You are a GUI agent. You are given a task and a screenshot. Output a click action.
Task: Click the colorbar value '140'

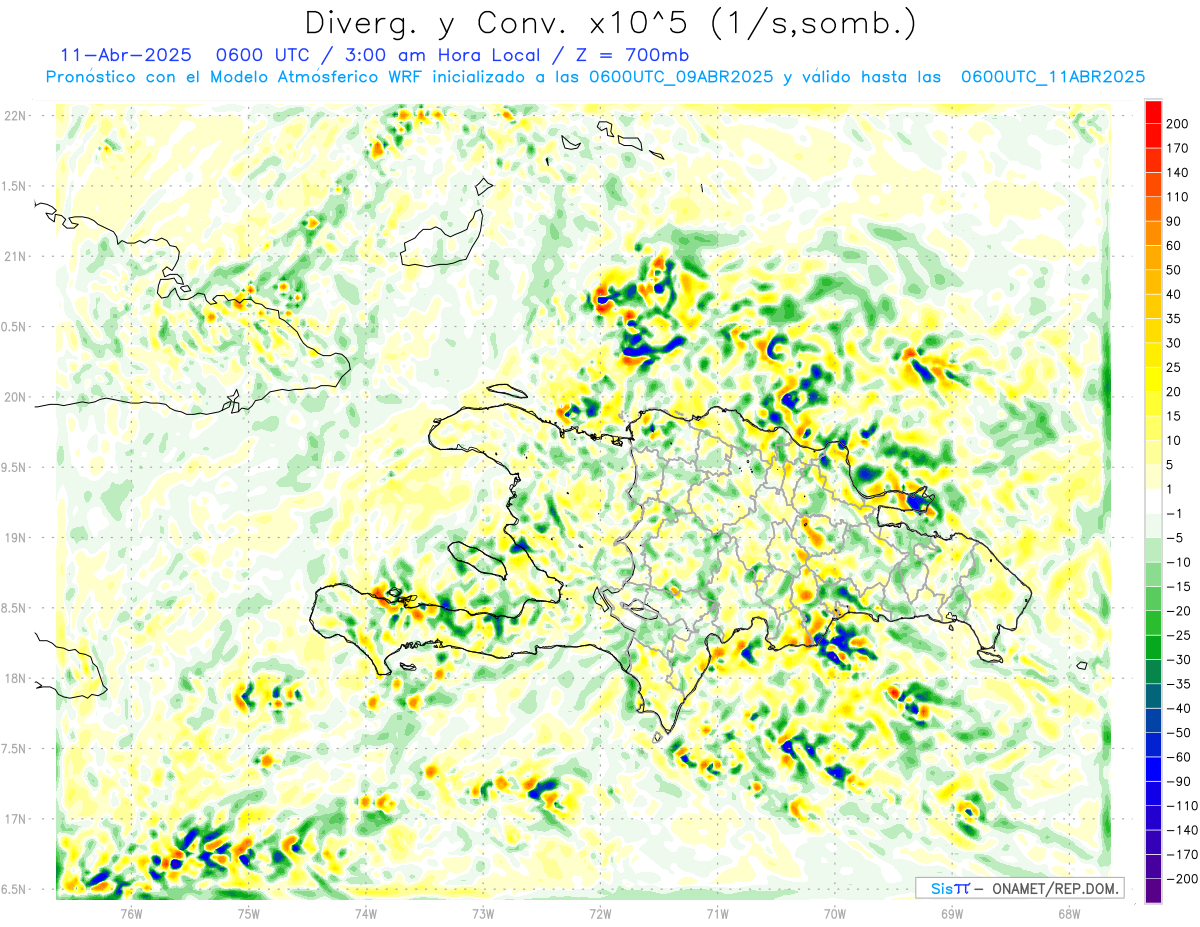(1178, 173)
